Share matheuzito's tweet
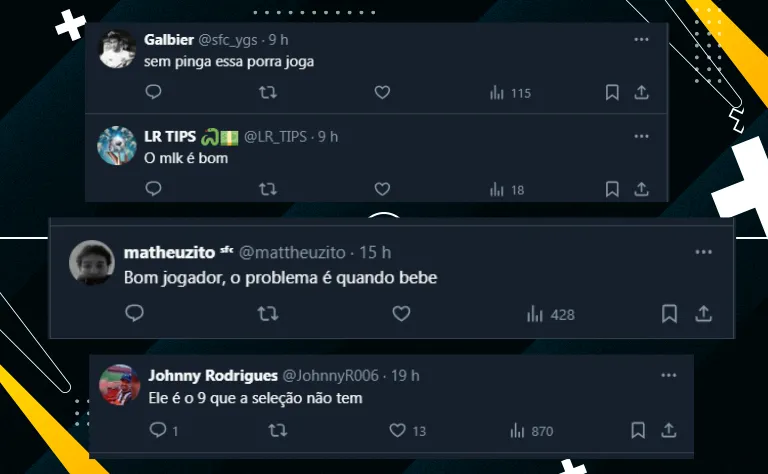Screen dimensions: 768x474 click(703, 313)
